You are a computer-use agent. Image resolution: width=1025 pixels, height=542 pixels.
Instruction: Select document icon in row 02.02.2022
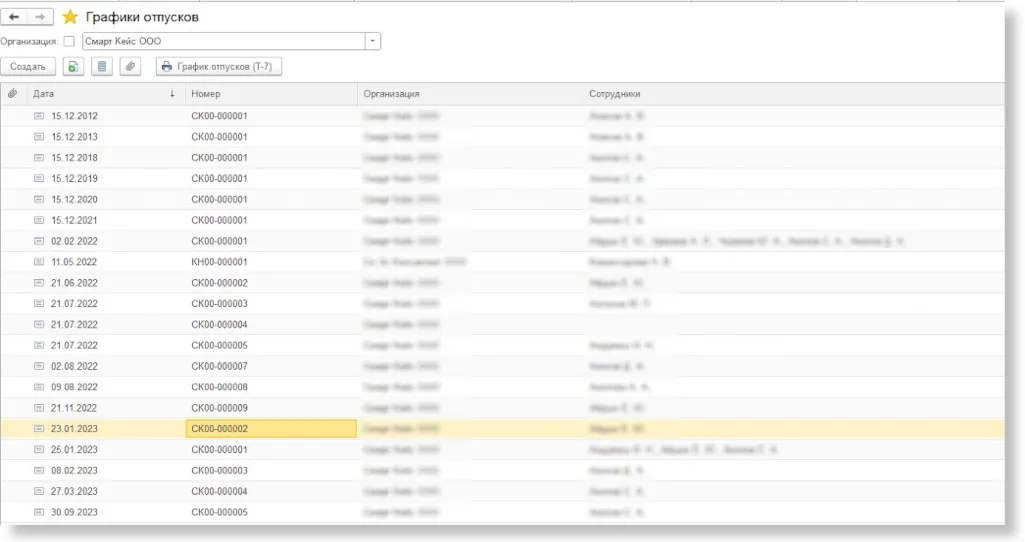click(39, 241)
